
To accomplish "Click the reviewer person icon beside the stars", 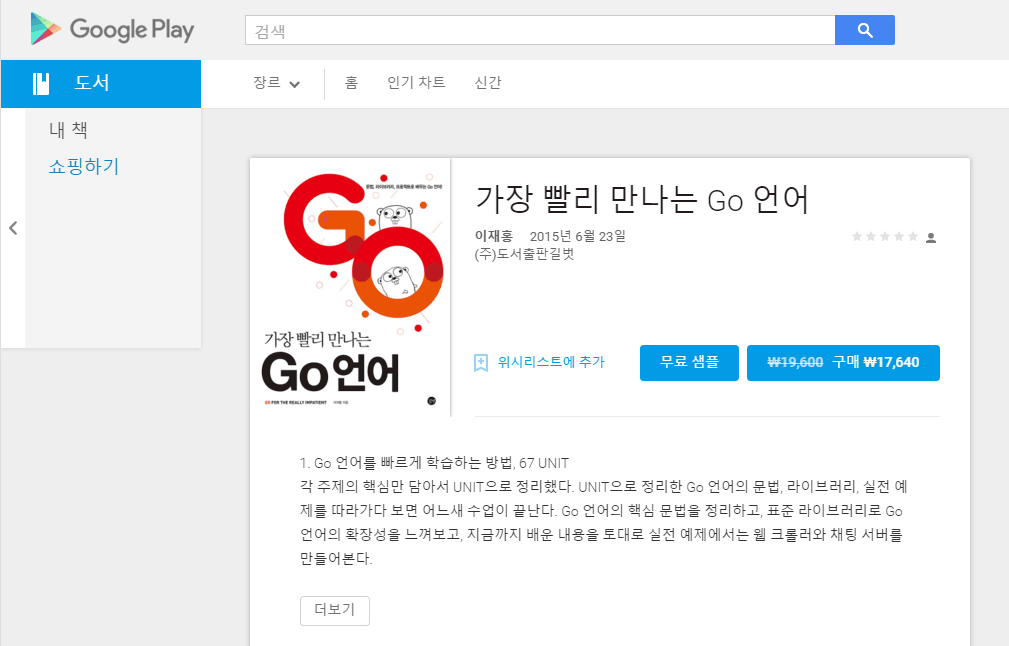I will [931, 238].
